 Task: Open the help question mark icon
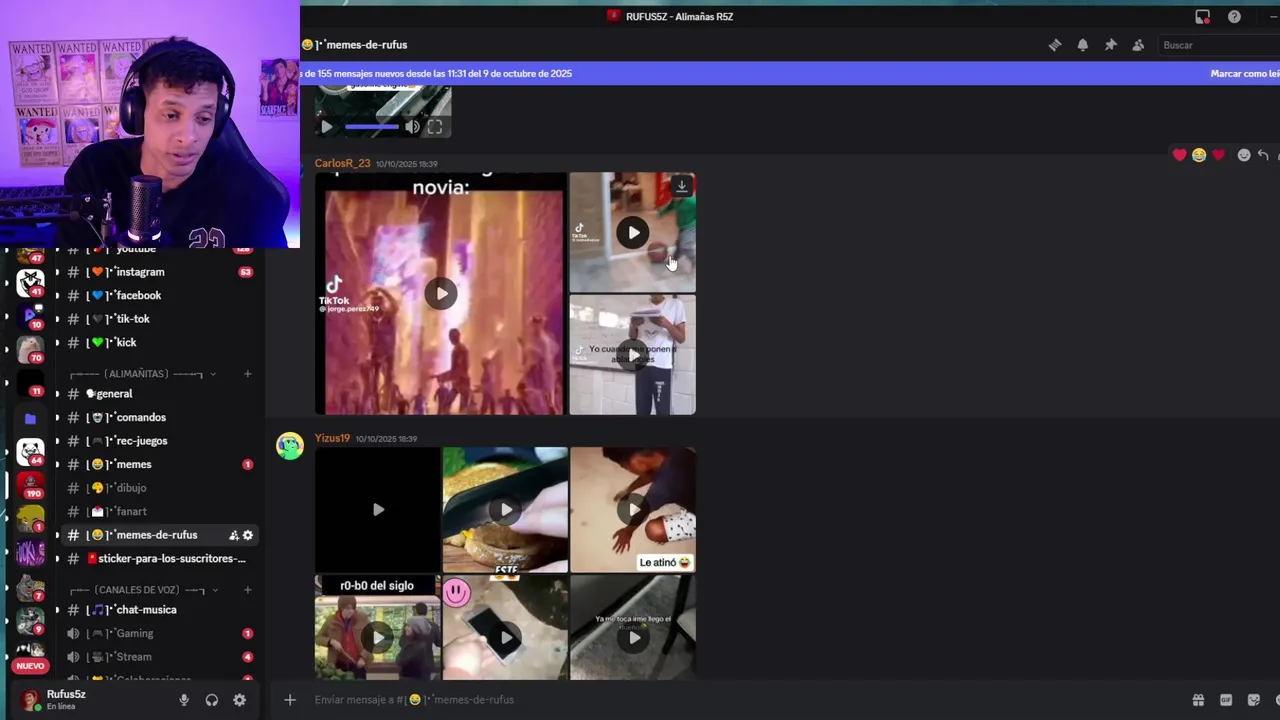[x=1234, y=16]
